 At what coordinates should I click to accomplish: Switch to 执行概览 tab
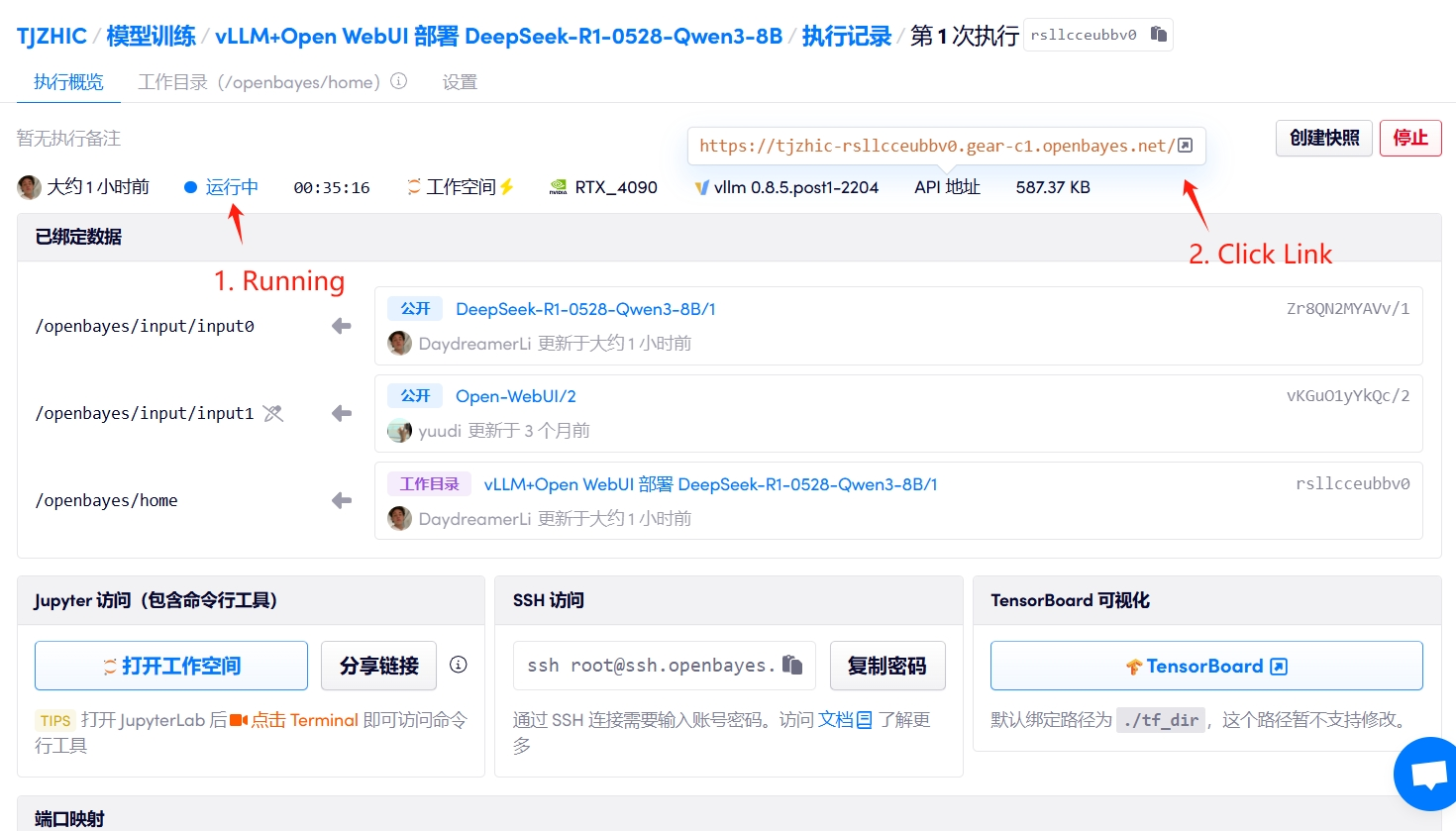click(x=68, y=81)
